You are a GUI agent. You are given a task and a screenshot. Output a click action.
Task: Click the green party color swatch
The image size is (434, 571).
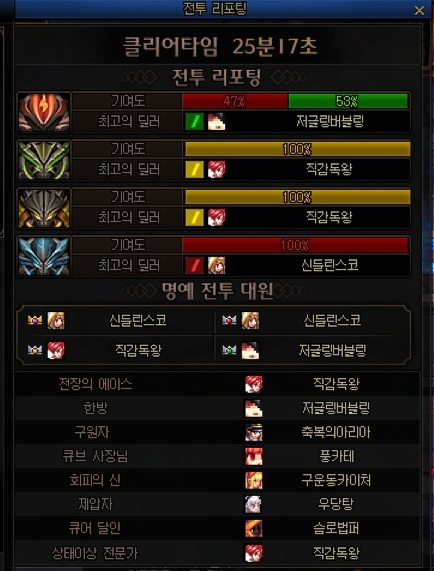(194, 122)
